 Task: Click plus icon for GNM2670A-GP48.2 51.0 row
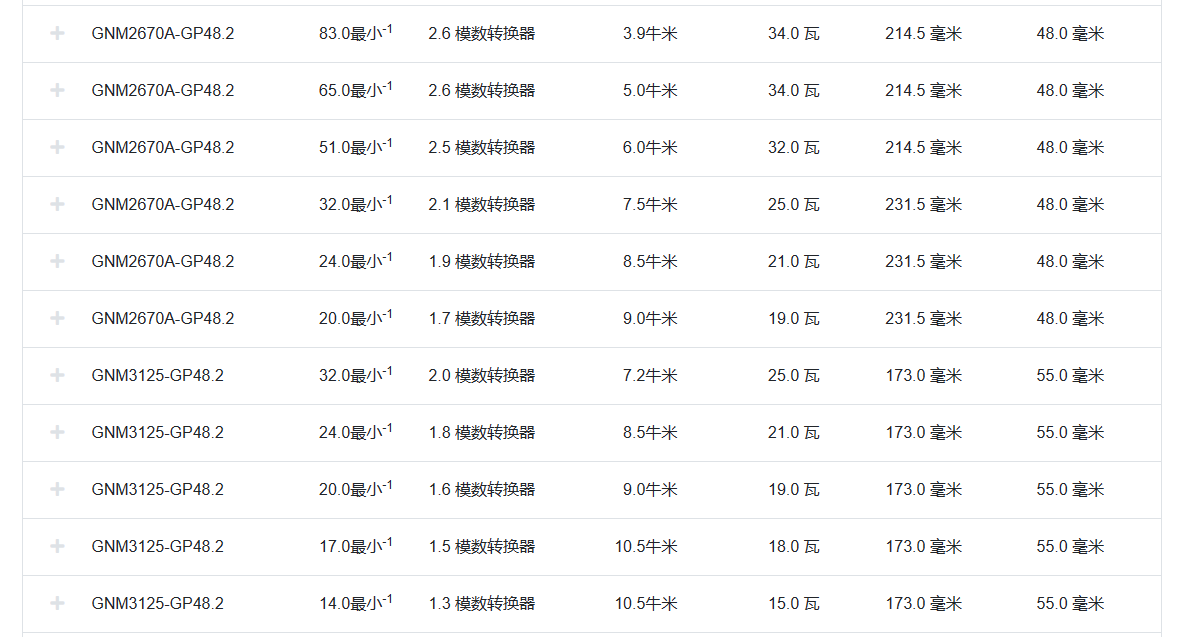(57, 147)
